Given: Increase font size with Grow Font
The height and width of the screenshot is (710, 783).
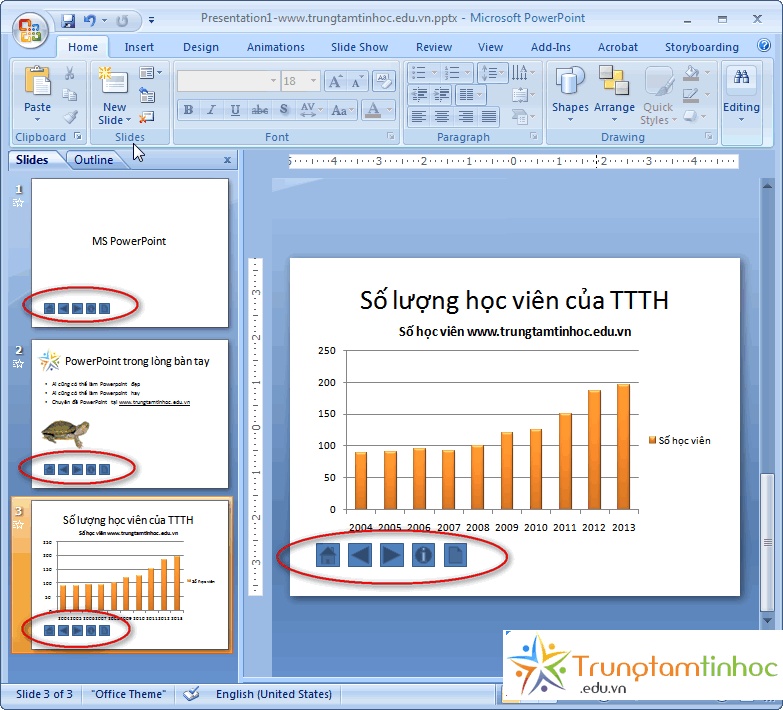Looking at the screenshot, I should [x=335, y=81].
